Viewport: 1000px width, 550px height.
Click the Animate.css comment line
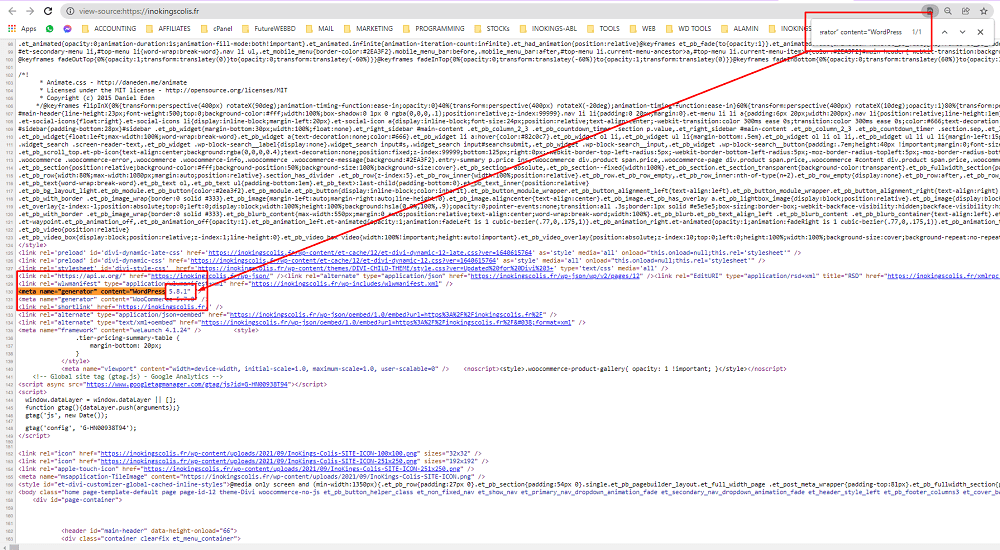115,82
